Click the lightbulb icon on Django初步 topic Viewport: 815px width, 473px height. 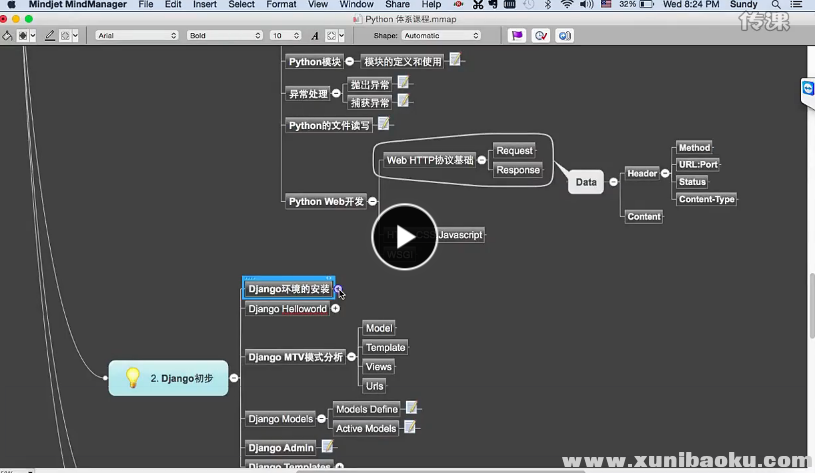tap(131, 378)
